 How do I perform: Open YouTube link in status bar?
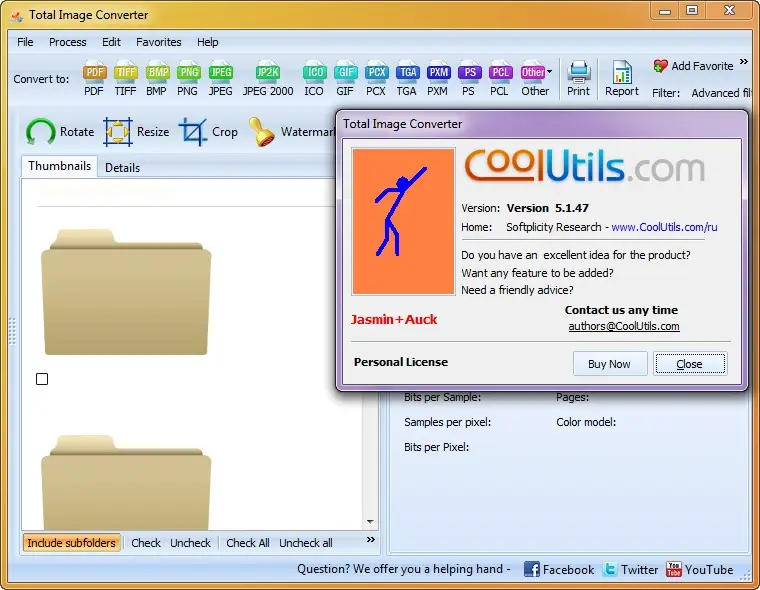click(x=699, y=570)
